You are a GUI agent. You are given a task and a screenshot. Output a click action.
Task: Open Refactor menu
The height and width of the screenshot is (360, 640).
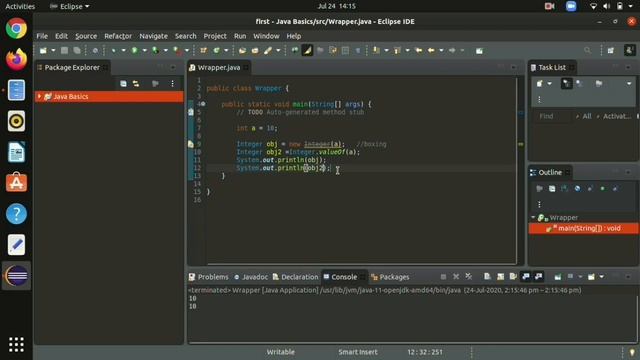click(x=118, y=36)
